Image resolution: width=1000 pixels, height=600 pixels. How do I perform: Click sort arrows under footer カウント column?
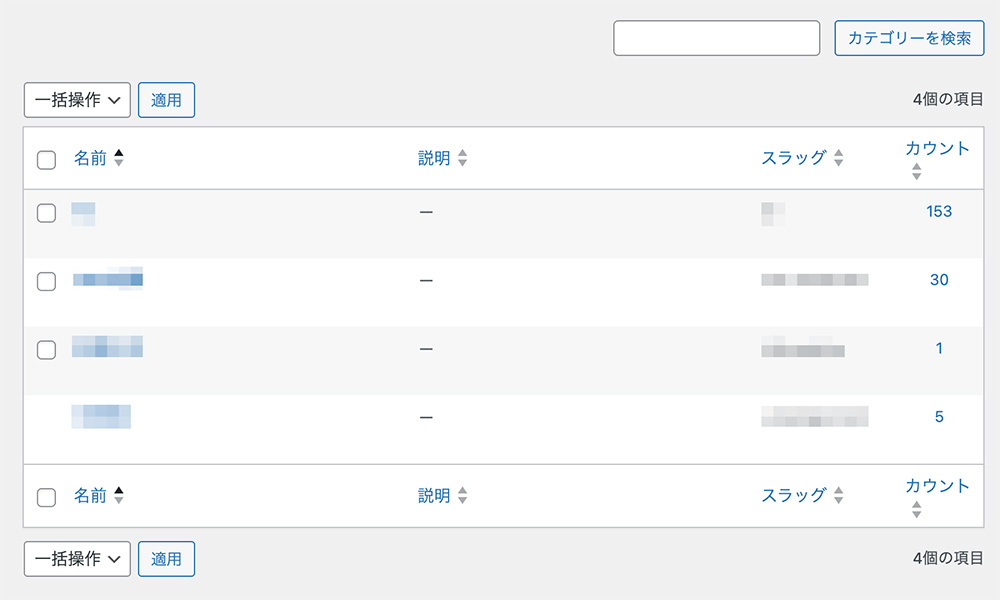click(x=916, y=509)
